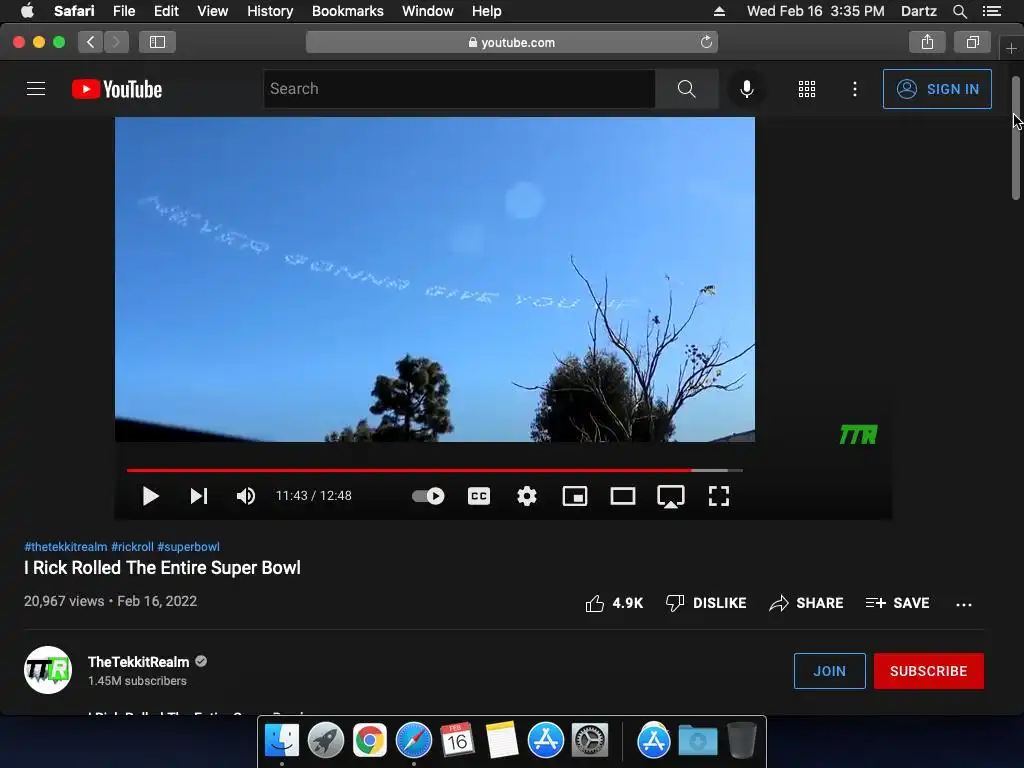Switch to theater mode
Viewport: 1024px width, 768px height.
[622, 496]
